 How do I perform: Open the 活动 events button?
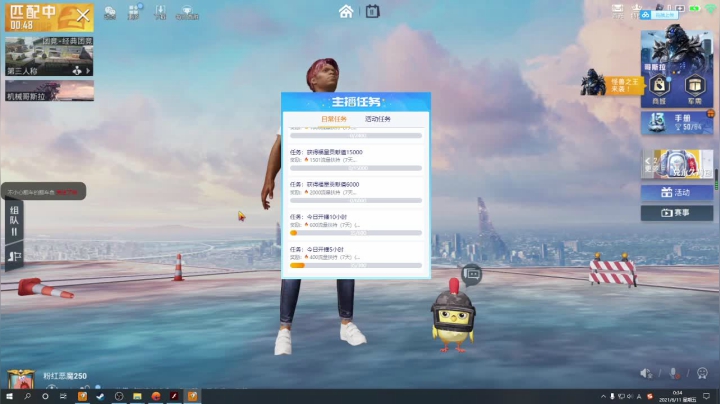pos(677,192)
